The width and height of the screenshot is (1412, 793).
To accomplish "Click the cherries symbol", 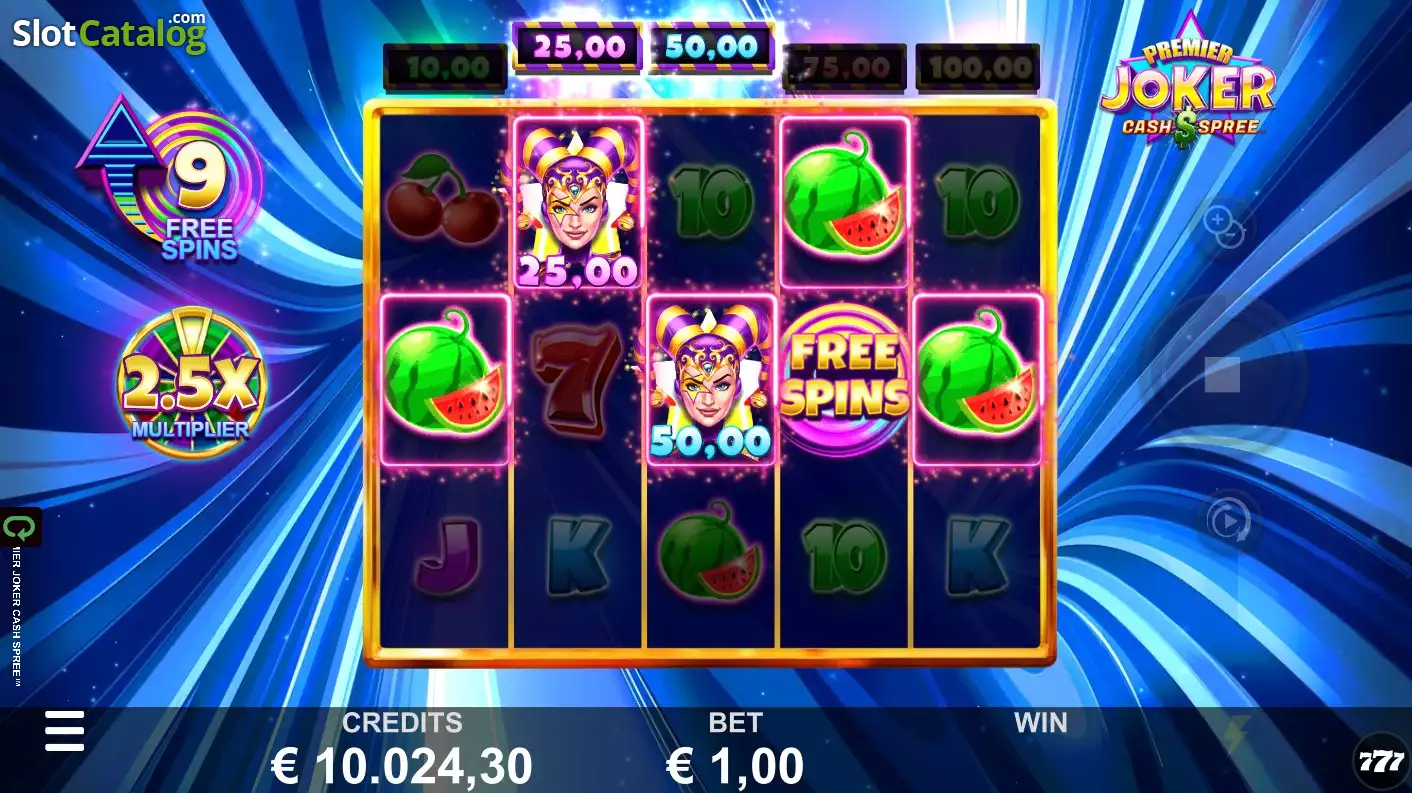I will click(443, 199).
